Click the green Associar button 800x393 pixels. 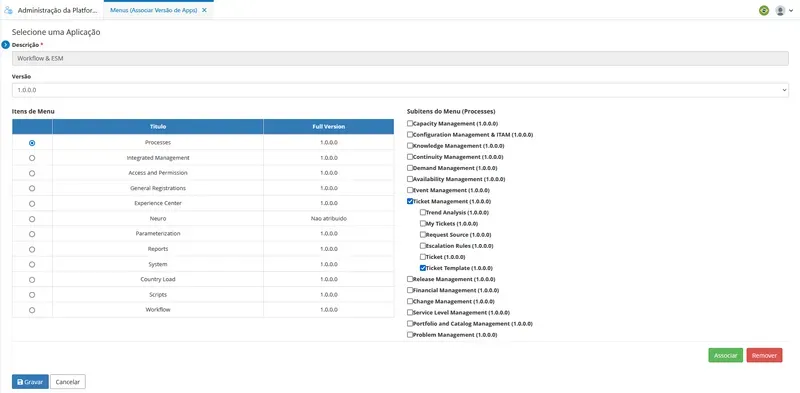click(726, 355)
